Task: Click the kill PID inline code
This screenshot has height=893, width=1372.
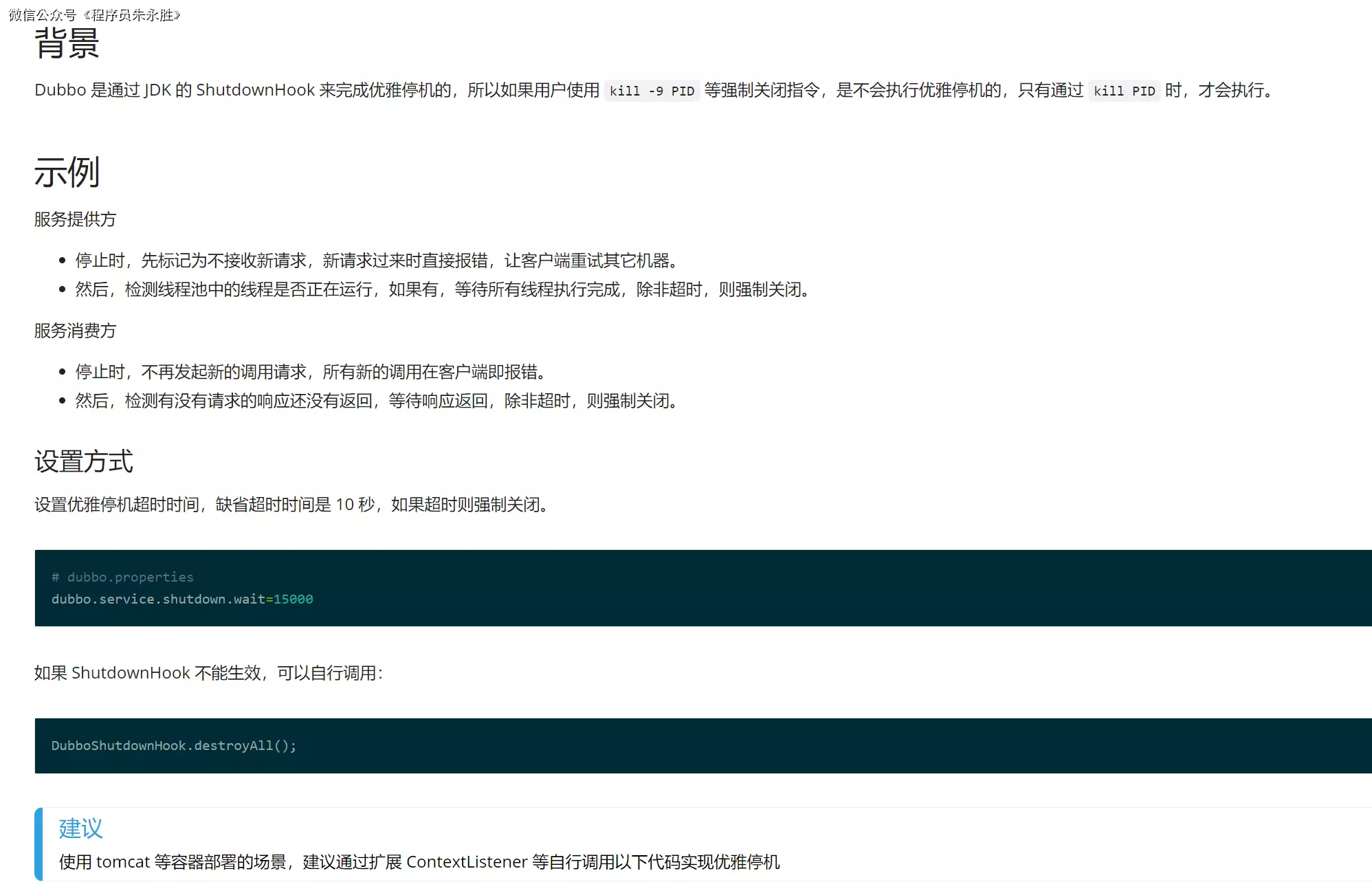Action: (x=1124, y=91)
